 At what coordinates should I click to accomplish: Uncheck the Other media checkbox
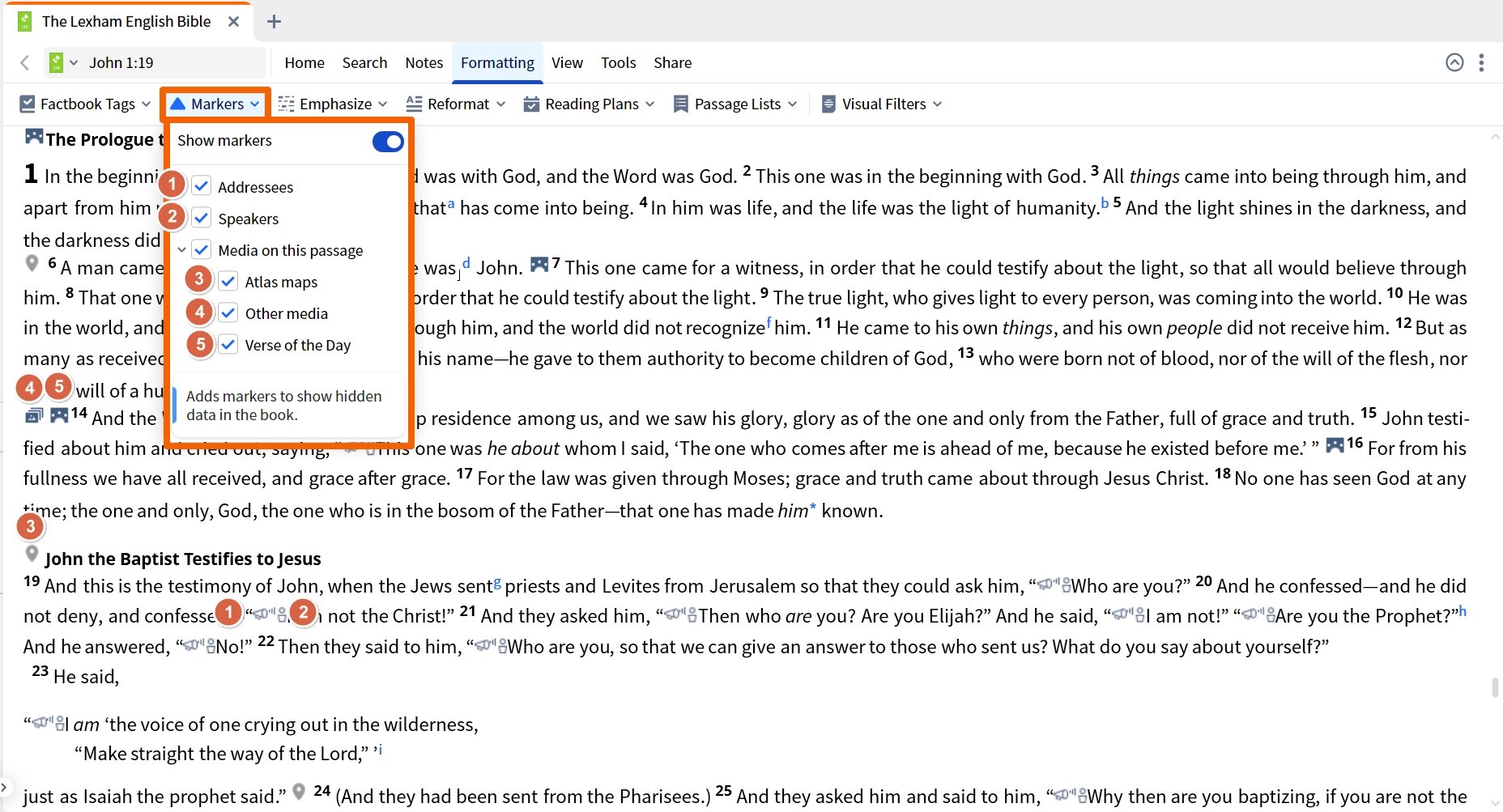228,312
